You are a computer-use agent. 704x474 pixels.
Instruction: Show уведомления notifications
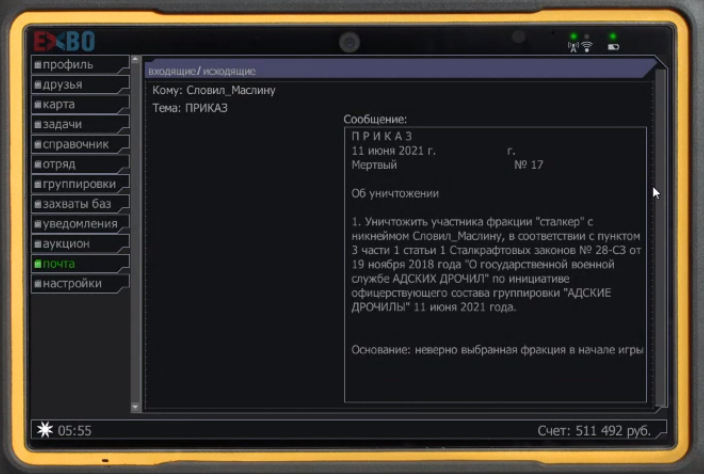[x=80, y=224]
